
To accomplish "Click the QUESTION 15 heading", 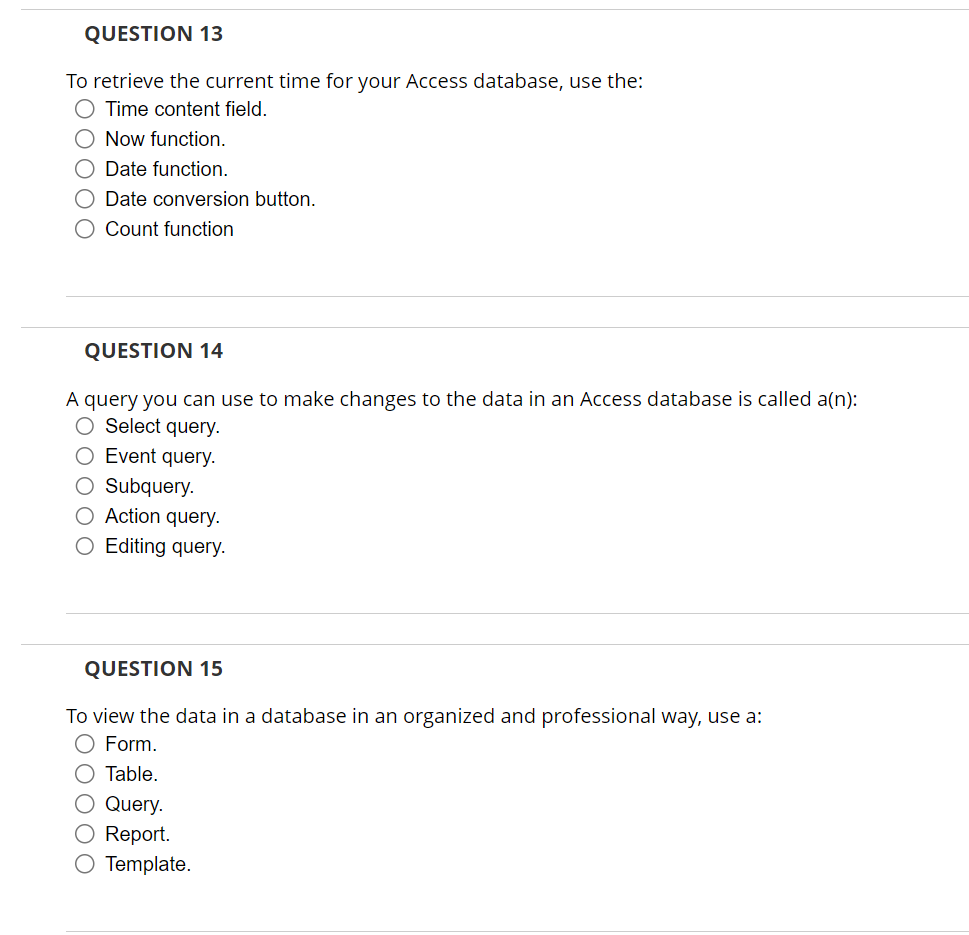I will (153, 668).
